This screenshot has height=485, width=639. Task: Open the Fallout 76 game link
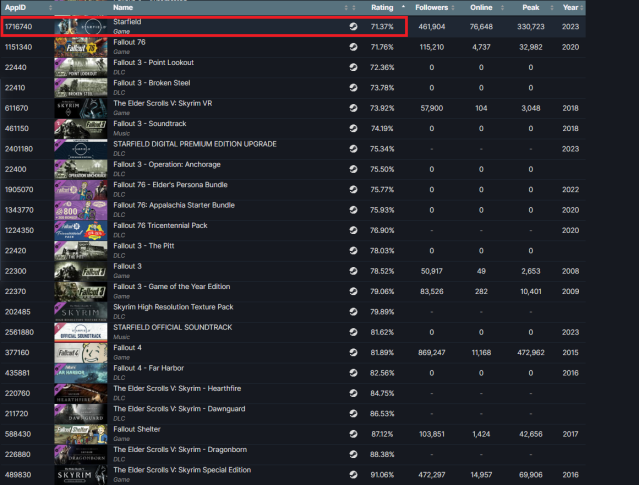(x=129, y=42)
